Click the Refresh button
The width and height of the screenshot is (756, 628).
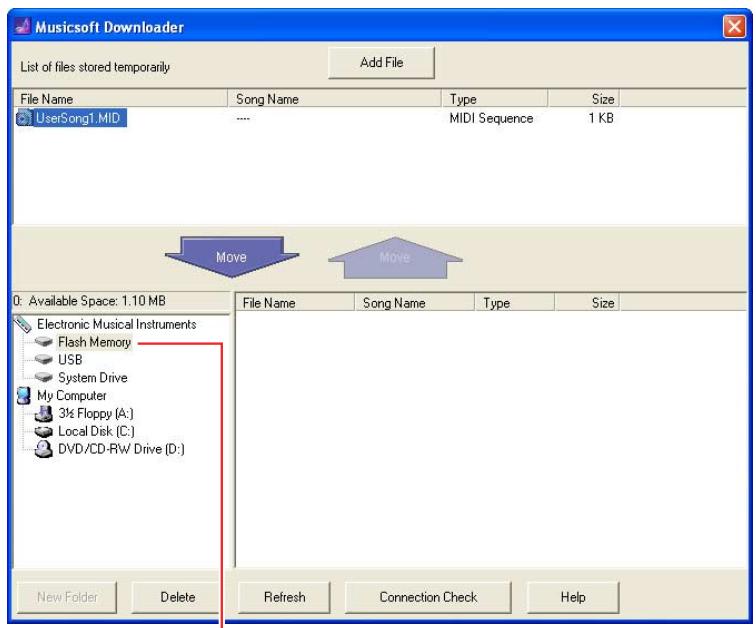coord(284,597)
